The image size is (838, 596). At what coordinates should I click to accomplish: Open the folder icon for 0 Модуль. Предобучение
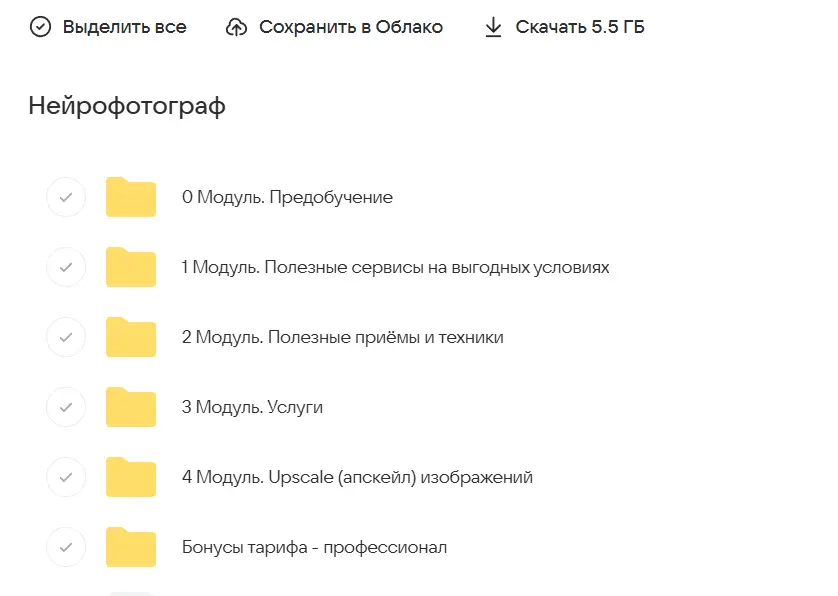130,197
